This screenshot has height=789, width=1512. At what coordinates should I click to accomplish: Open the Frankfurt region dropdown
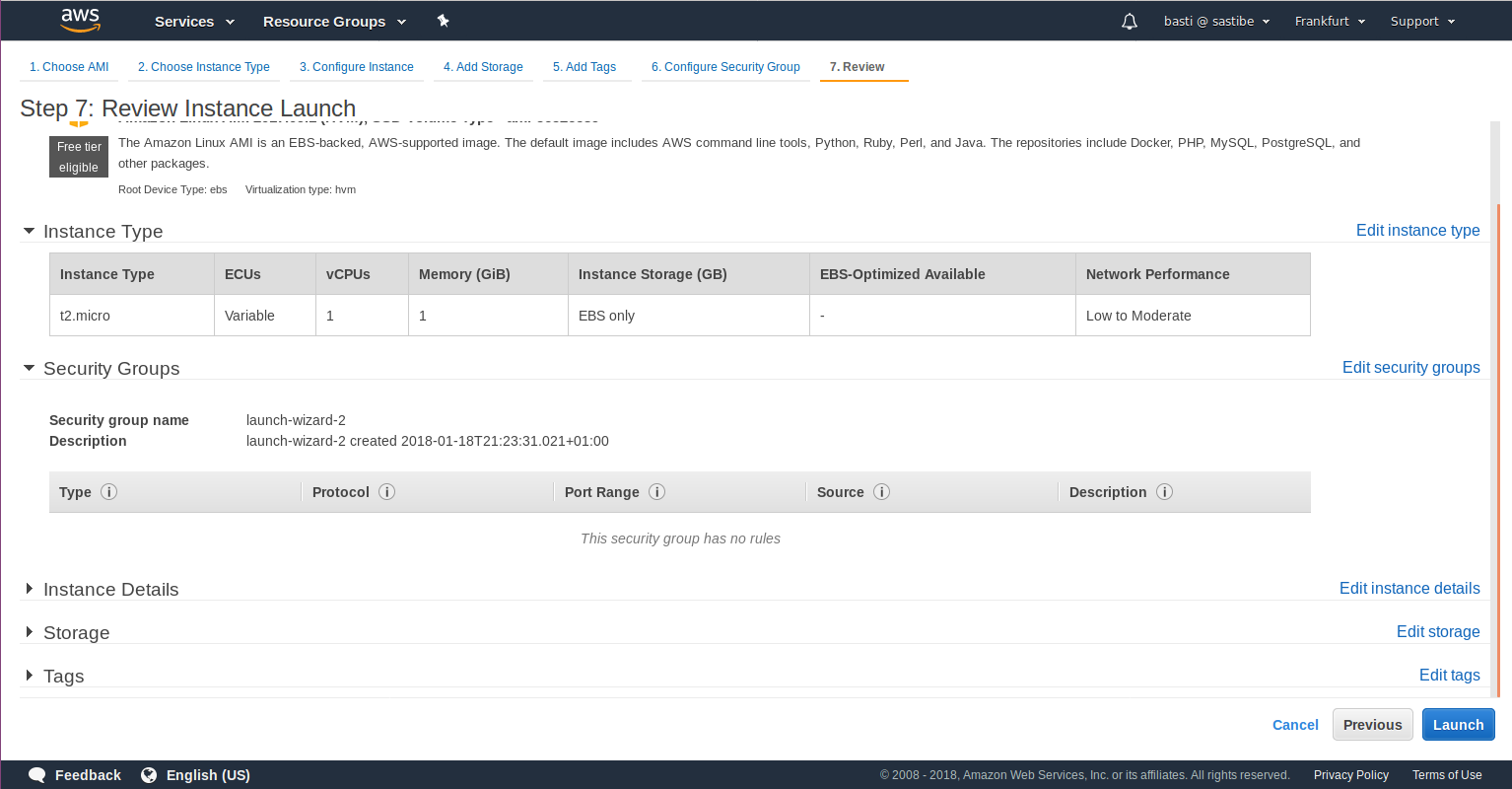tap(1330, 21)
